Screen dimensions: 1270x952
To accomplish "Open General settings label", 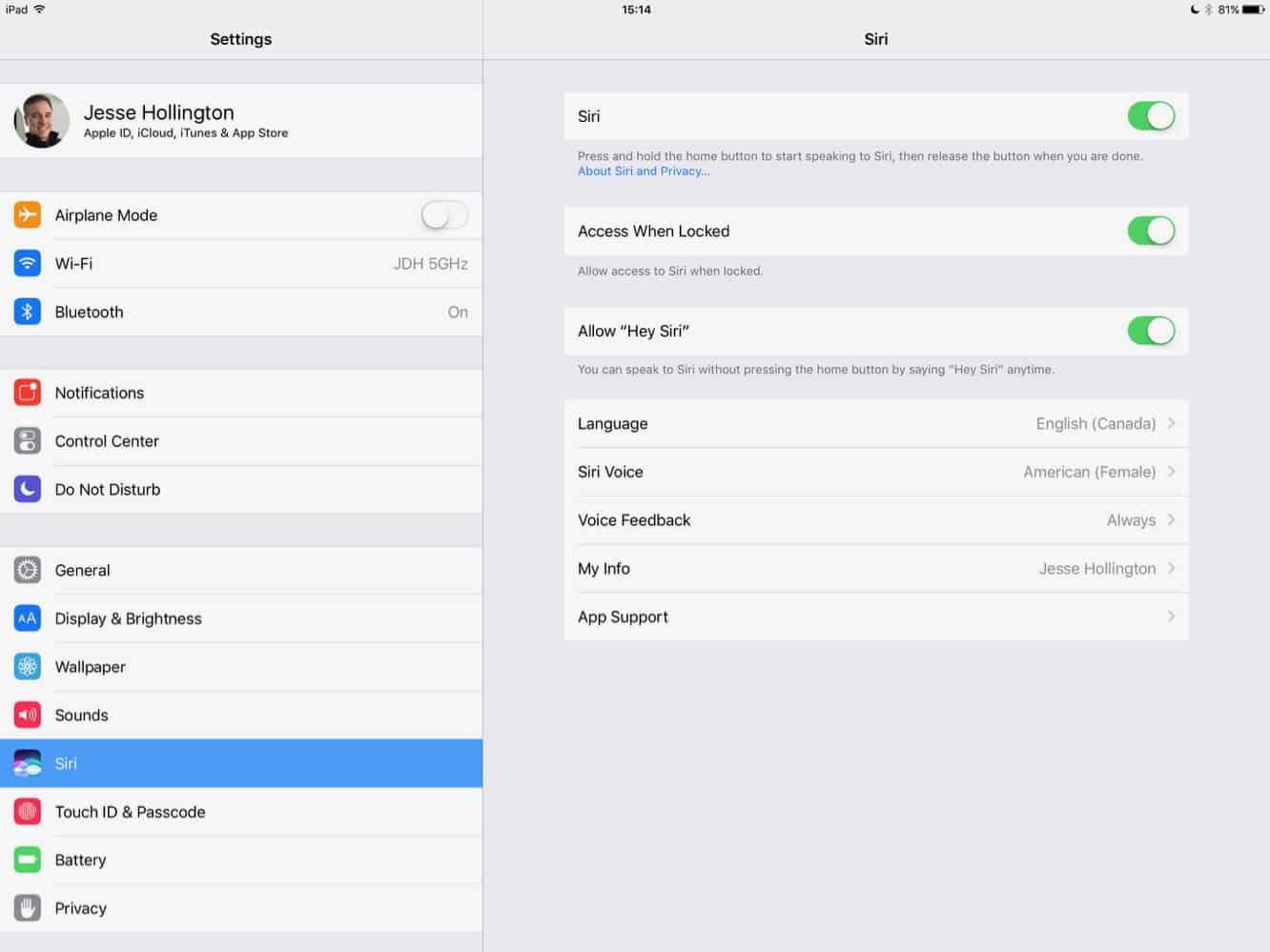I will click(x=82, y=570).
